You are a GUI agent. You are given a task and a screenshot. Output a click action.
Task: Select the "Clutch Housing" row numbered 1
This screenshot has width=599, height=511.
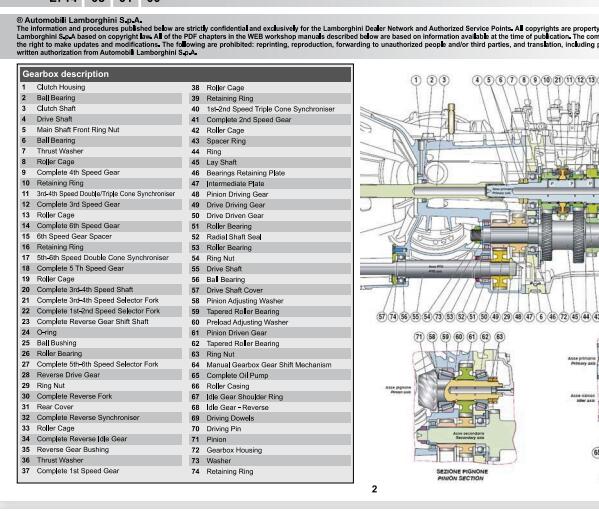101,87
